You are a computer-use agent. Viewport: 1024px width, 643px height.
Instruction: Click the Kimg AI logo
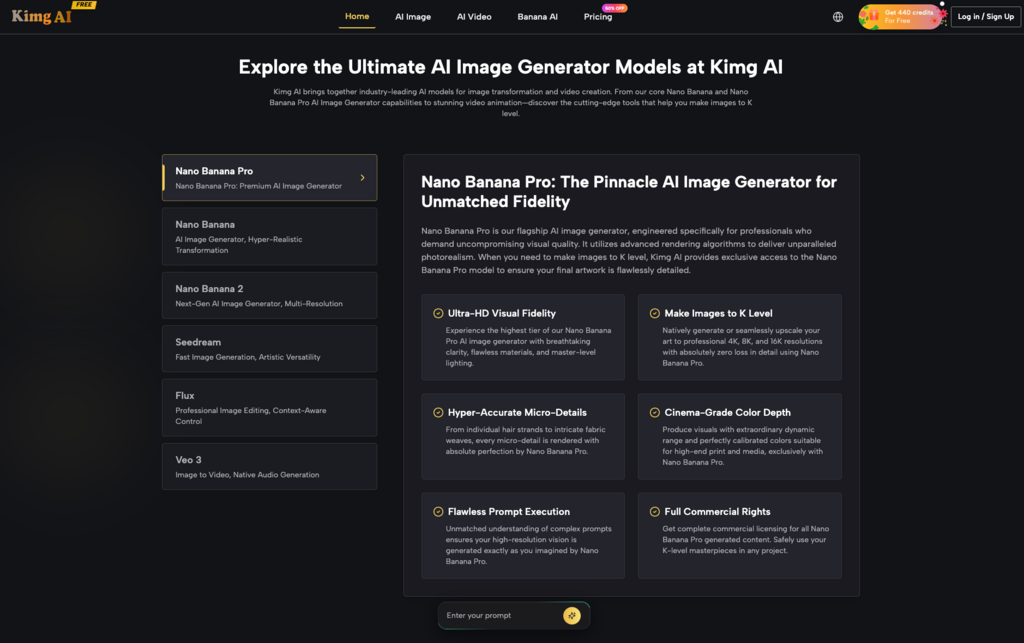[x=42, y=16]
